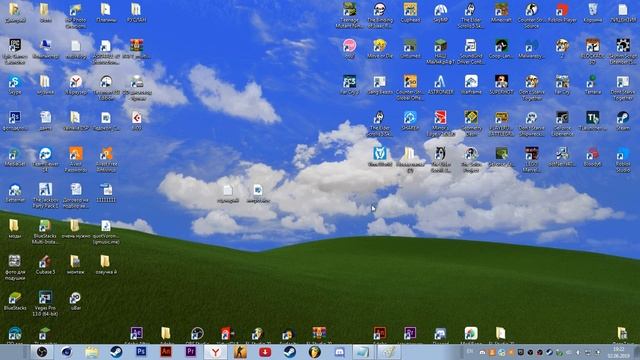640x360 pixels.
Task: Open the SUPERHOT shortcut
Action: pos(501,84)
